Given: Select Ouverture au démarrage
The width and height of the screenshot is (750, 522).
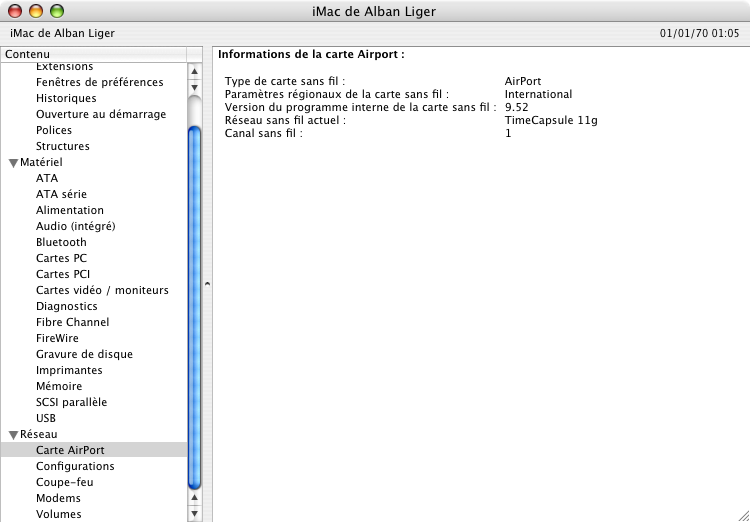Looking at the screenshot, I should 101,114.
